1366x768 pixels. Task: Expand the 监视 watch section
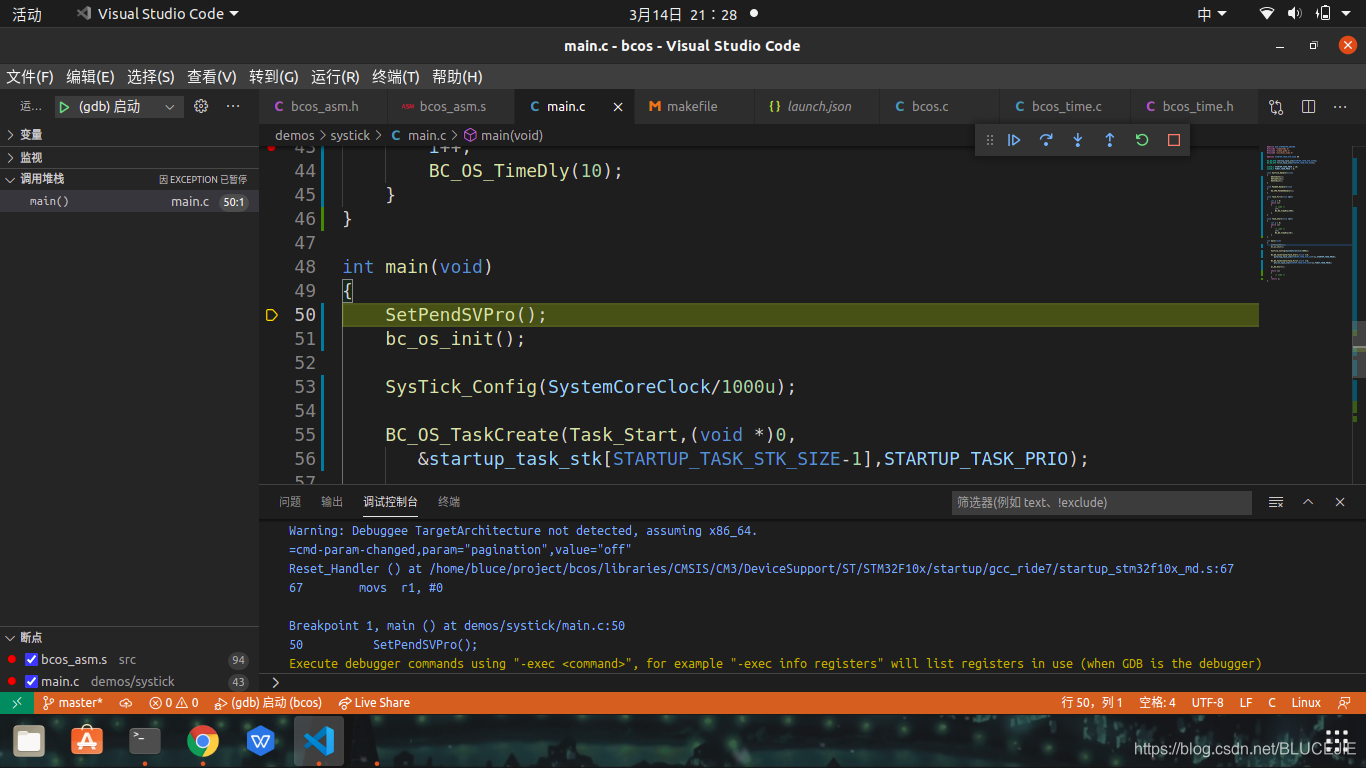coord(129,157)
